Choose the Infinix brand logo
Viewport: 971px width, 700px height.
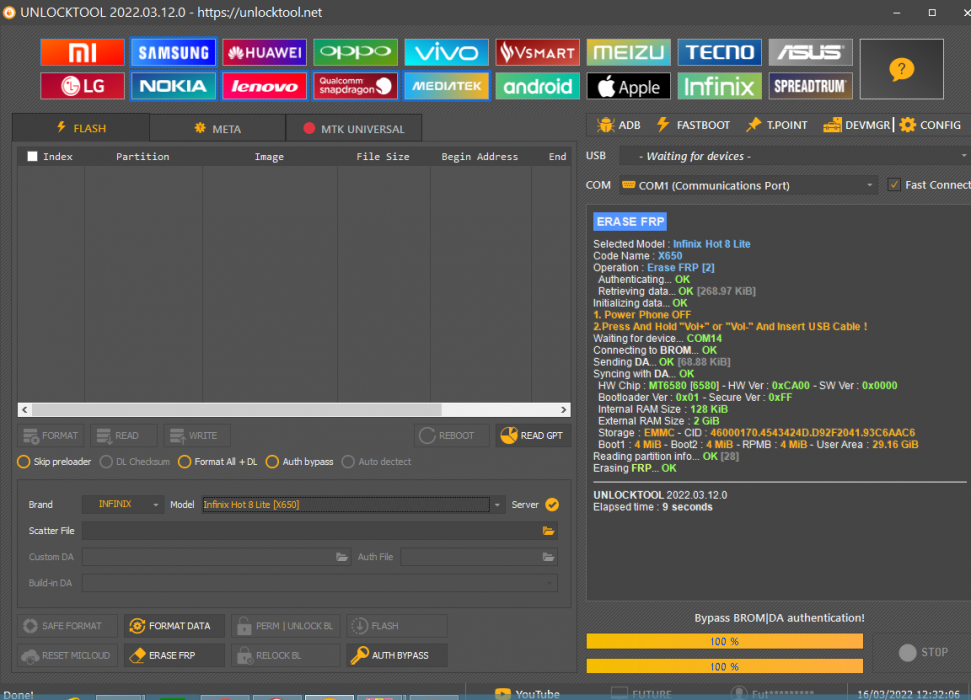[720, 86]
